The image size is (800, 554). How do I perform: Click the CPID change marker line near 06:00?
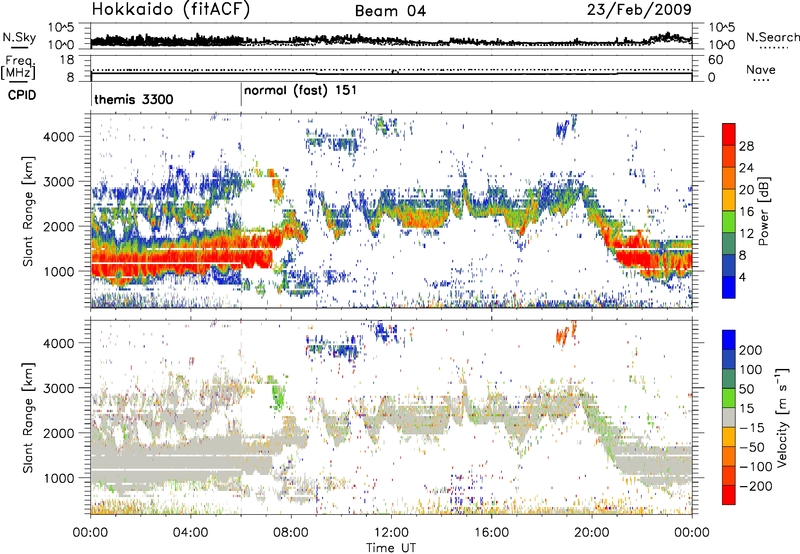241,95
